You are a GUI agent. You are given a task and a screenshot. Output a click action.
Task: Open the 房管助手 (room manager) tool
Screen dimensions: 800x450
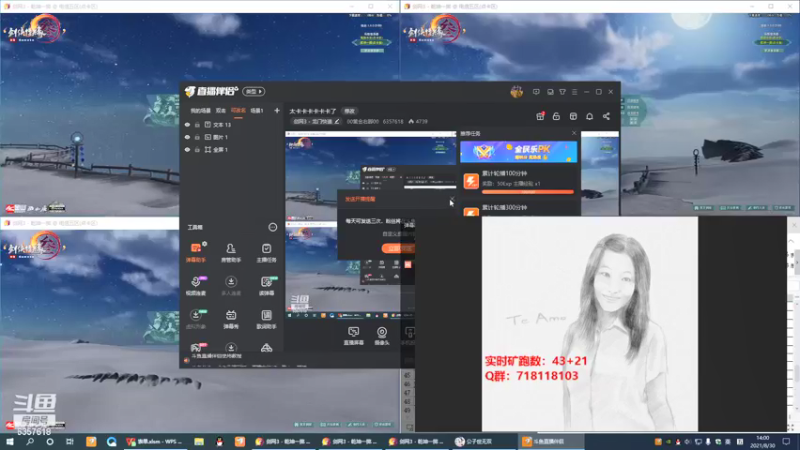pyautogui.click(x=231, y=253)
